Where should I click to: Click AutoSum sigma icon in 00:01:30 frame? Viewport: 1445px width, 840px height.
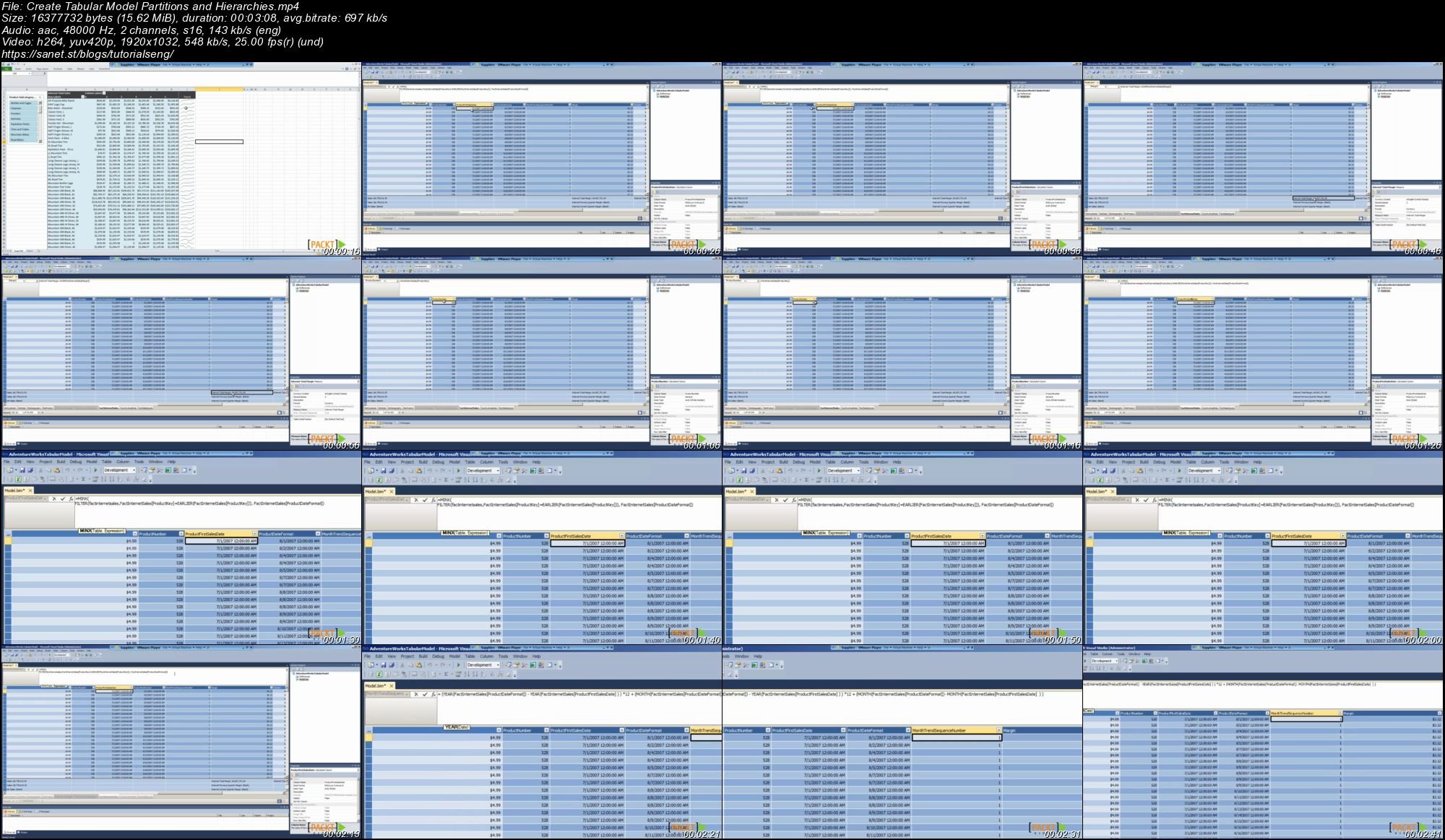point(83,479)
